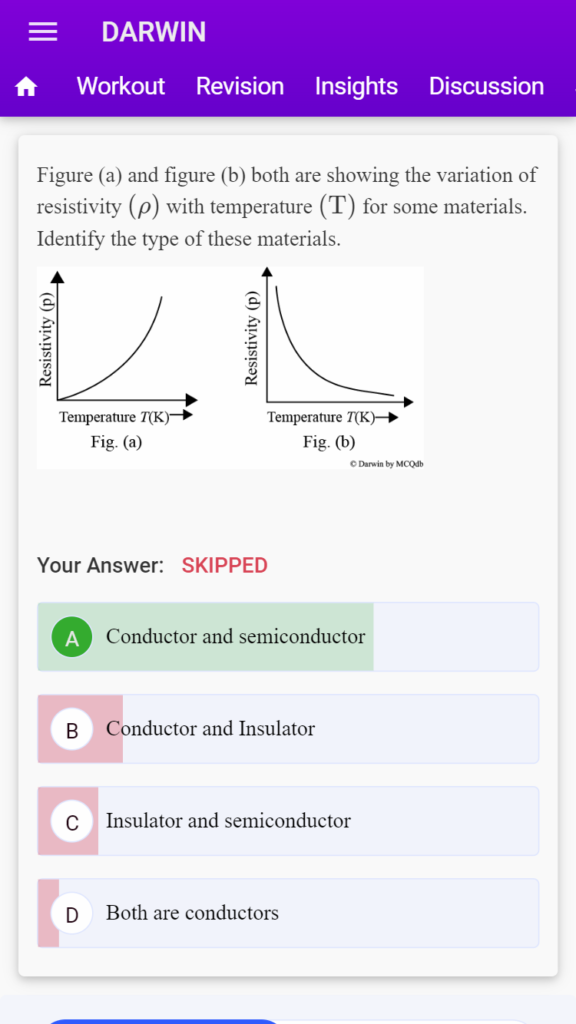Image resolution: width=576 pixels, height=1024 pixels.
Task: Open the Revision tab
Action: point(240,86)
